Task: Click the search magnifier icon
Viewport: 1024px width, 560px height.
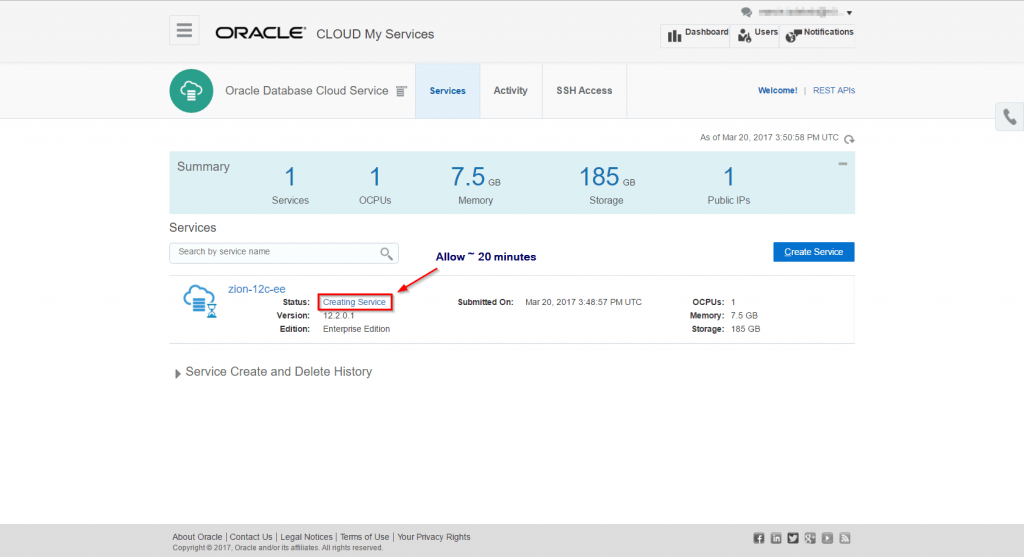Action: pos(386,253)
